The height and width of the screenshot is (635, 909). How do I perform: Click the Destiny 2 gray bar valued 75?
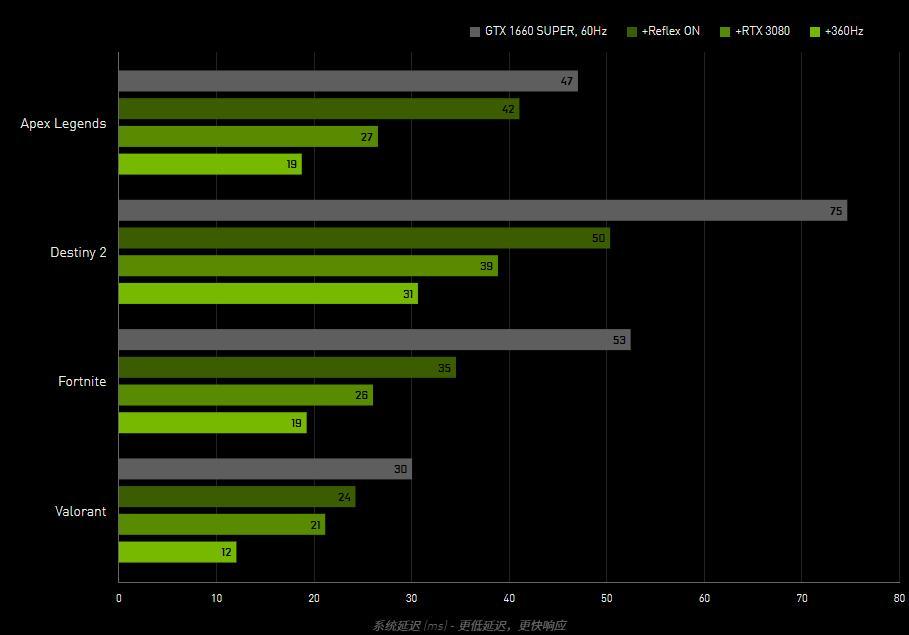pyautogui.click(x=483, y=211)
